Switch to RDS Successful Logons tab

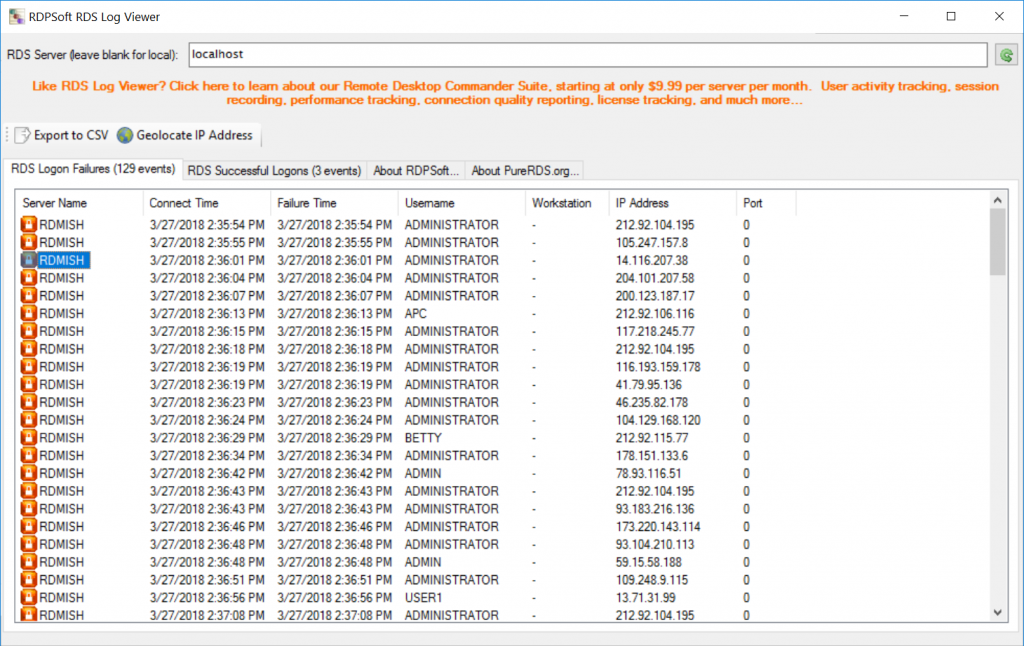click(x=274, y=170)
